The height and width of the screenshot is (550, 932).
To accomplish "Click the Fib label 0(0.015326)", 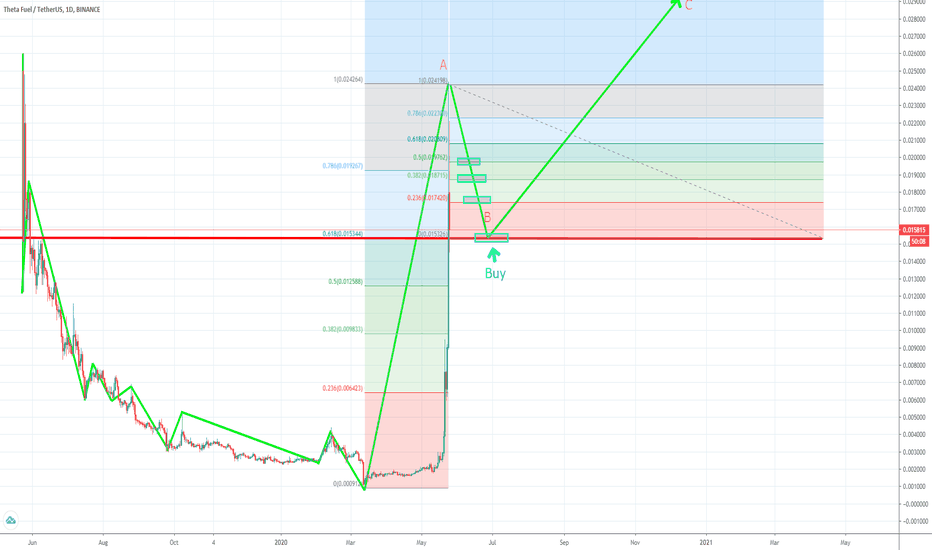I will (x=433, y=234).
